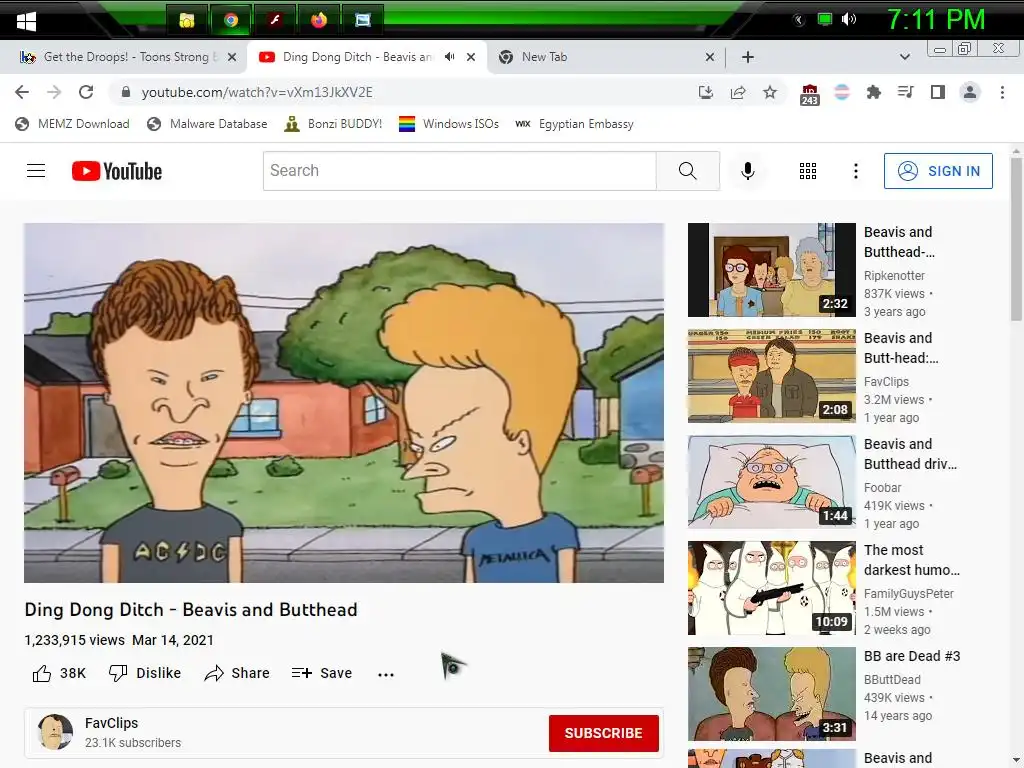Image resolution: width=1024 pixels, height=768 pixels.
Task: Open the Windows ISOs bookmark
Action: point(449,124)
